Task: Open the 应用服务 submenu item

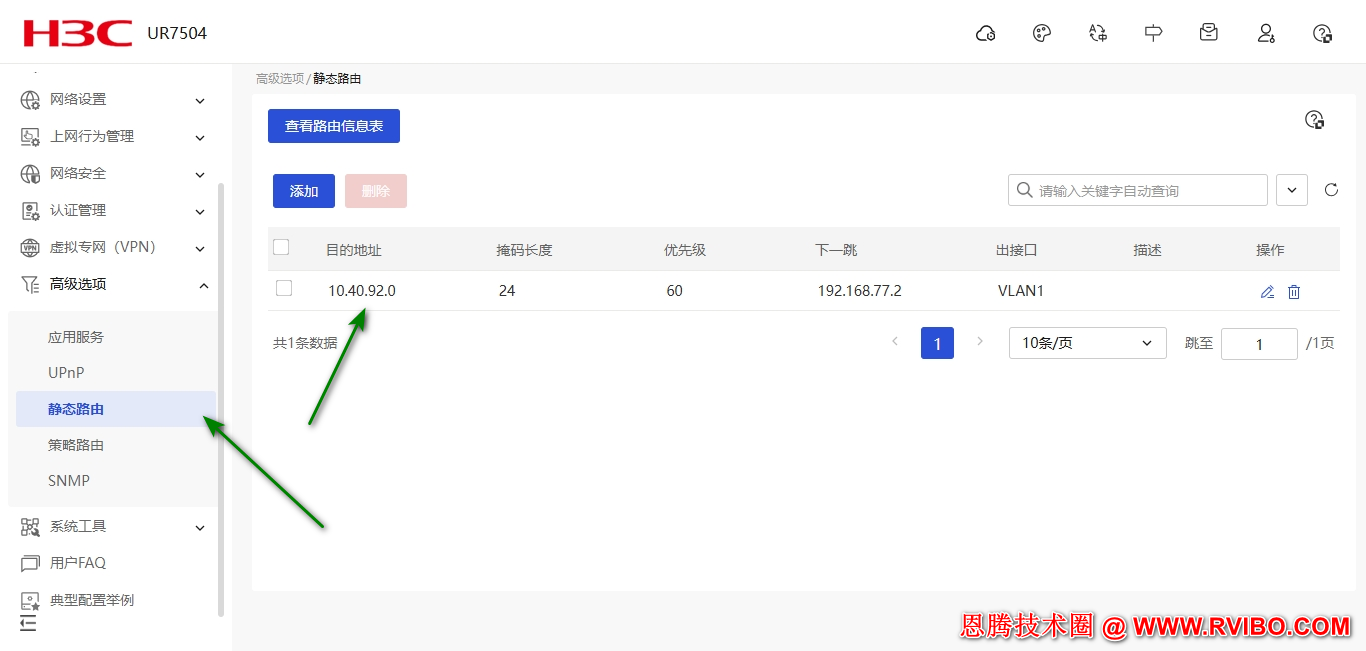Action: click(x=76, y=337)
